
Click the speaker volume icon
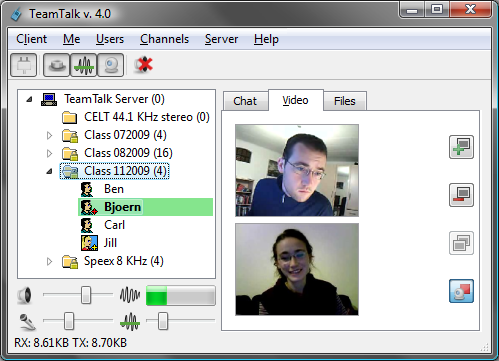pyautogui.click(x=25, y=295)
